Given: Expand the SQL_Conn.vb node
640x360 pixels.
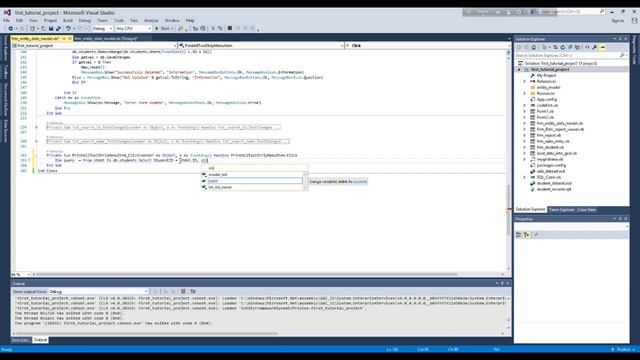Looking at the screenshot, I should 525,177.
